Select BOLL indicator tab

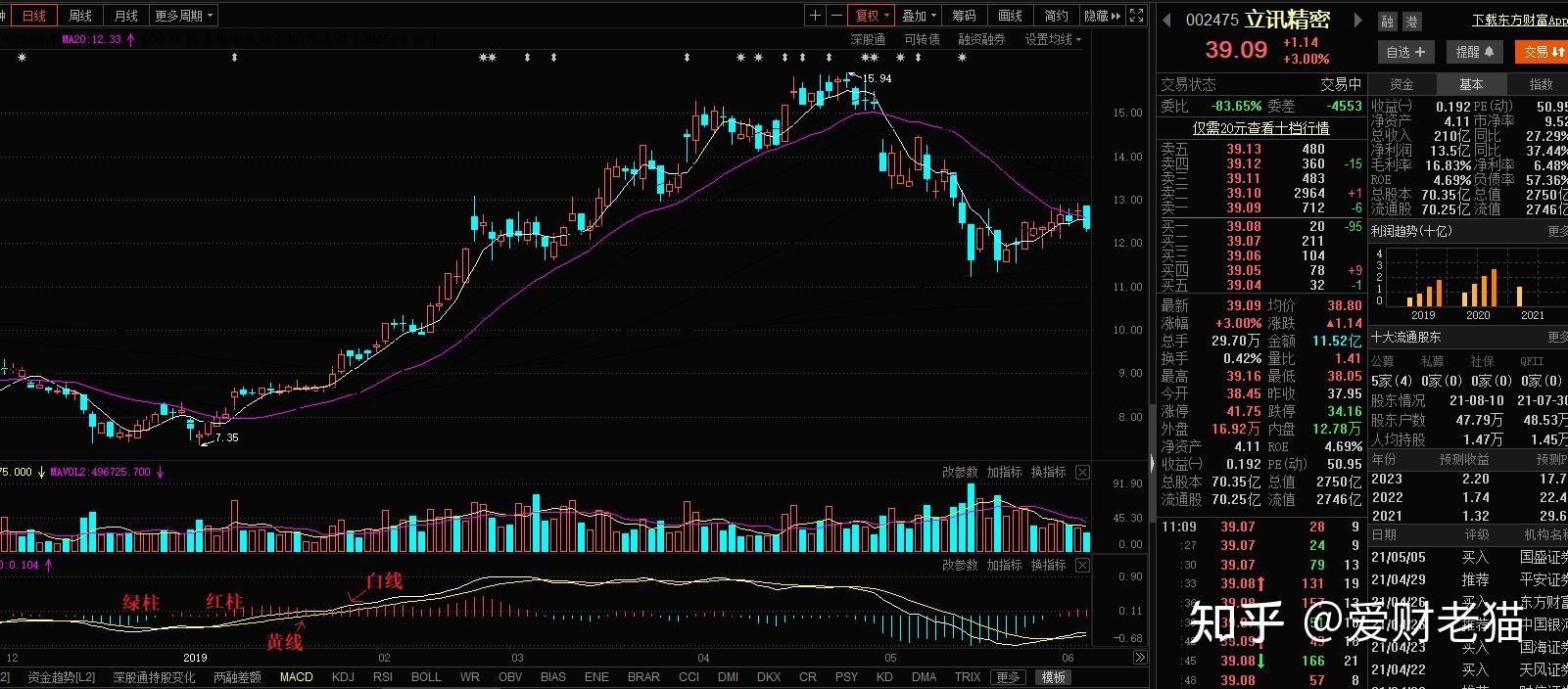[426, 677]
